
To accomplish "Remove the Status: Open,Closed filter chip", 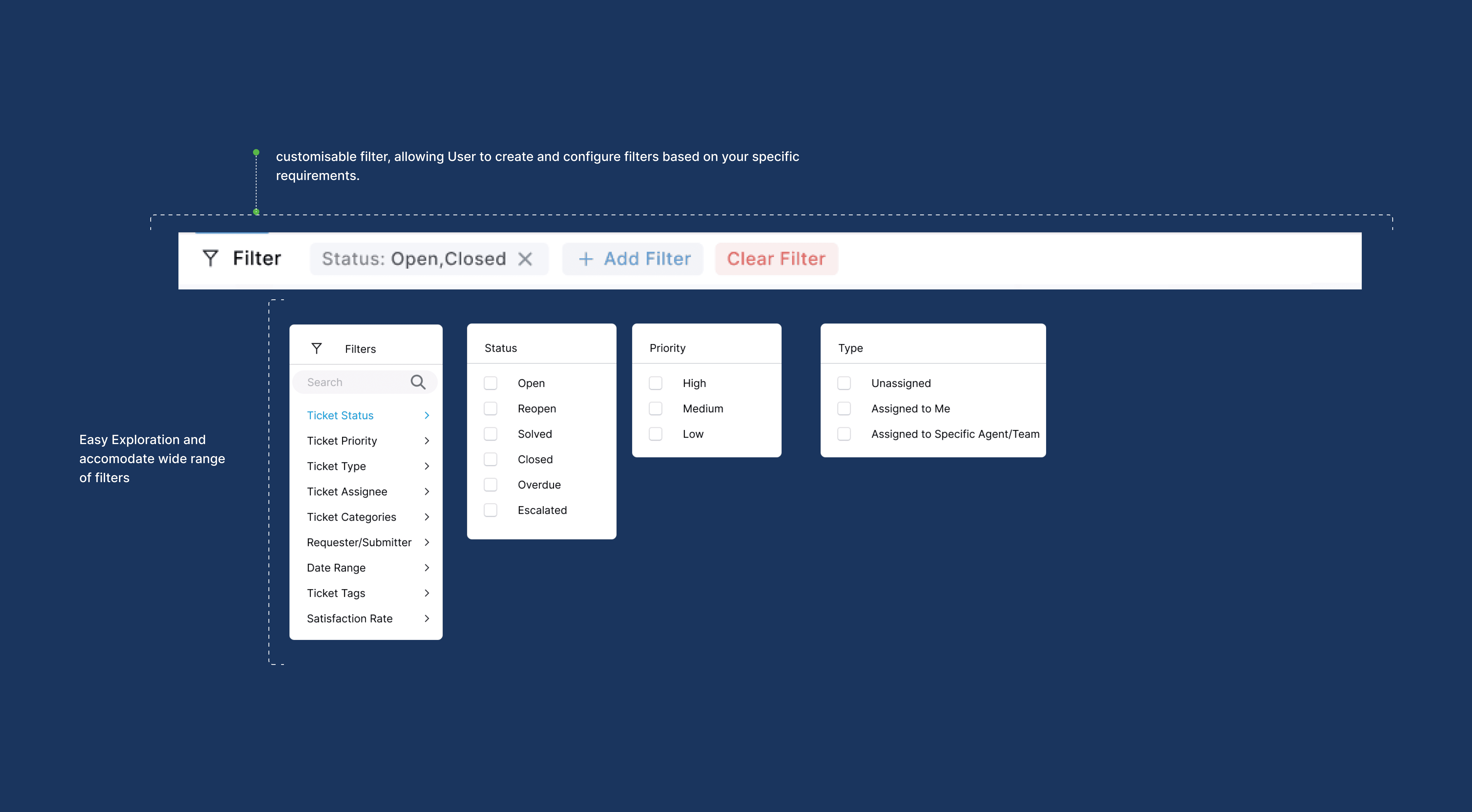I will [525, 259].
